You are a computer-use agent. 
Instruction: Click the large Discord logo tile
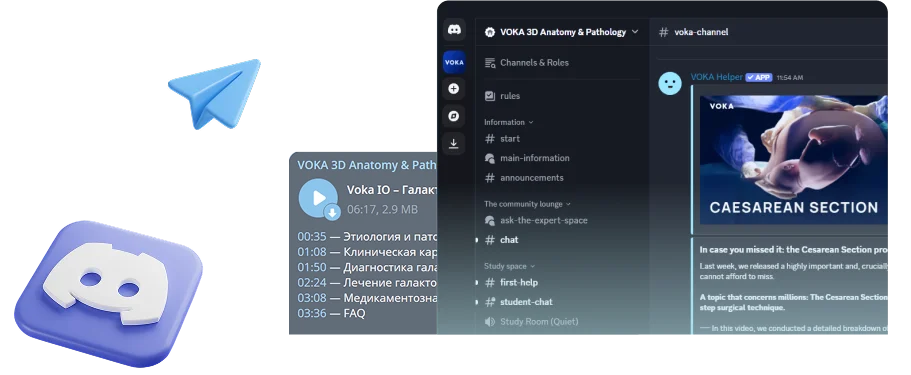tap(109, 294)
